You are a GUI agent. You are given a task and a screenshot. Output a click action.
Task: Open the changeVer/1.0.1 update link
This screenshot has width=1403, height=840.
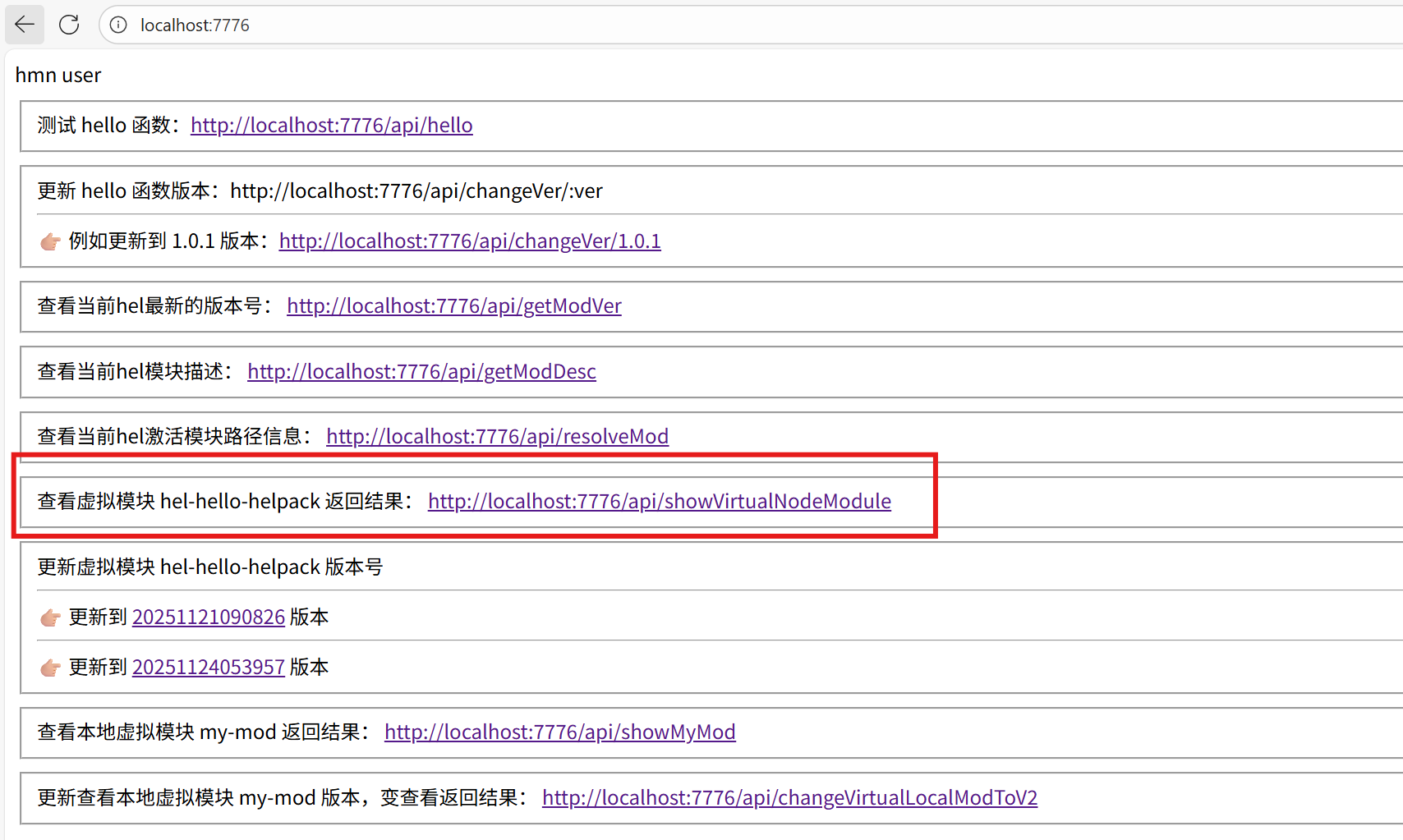(x=469, y=241)
